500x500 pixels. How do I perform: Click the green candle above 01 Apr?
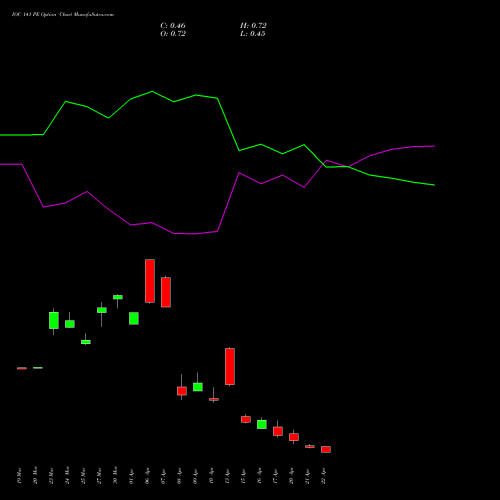(134, 318)
